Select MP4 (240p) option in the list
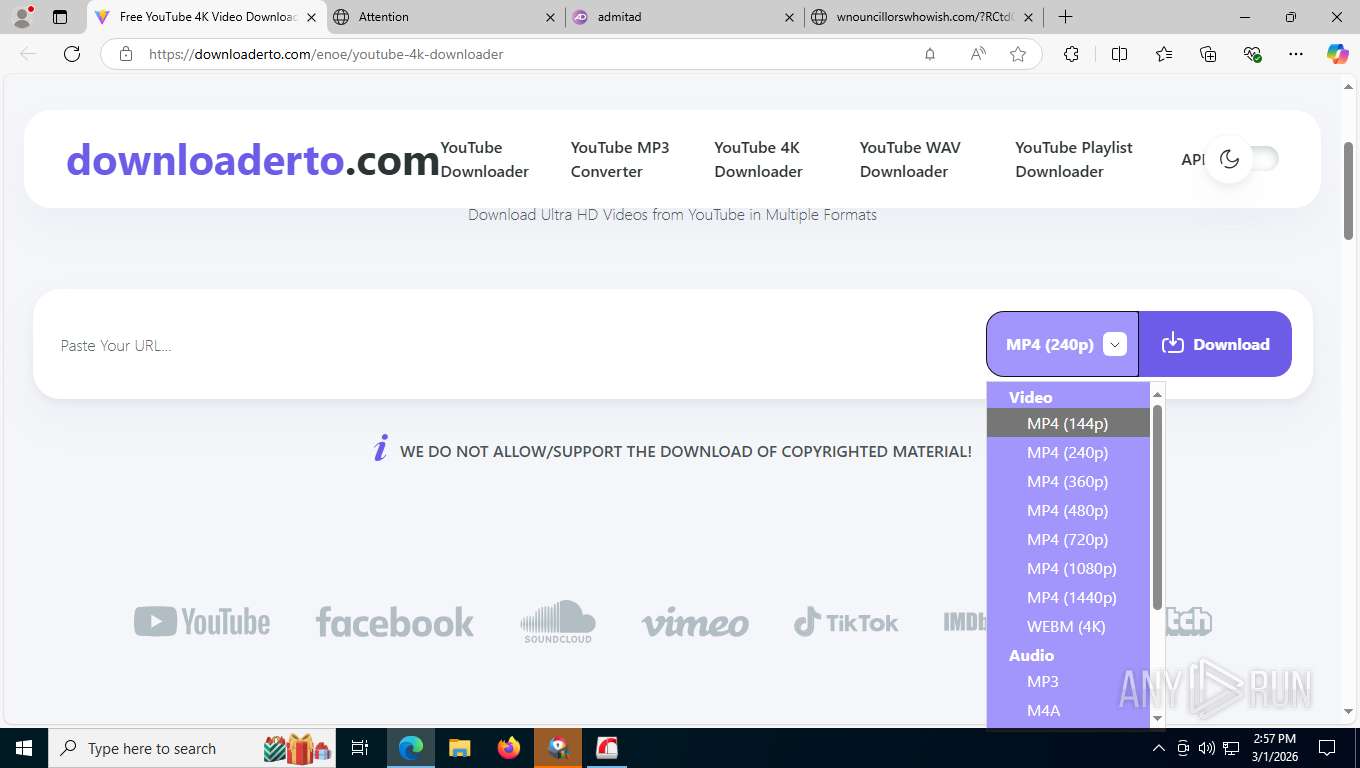This screenshot has width=1360, height=768. pos(1068,452)
